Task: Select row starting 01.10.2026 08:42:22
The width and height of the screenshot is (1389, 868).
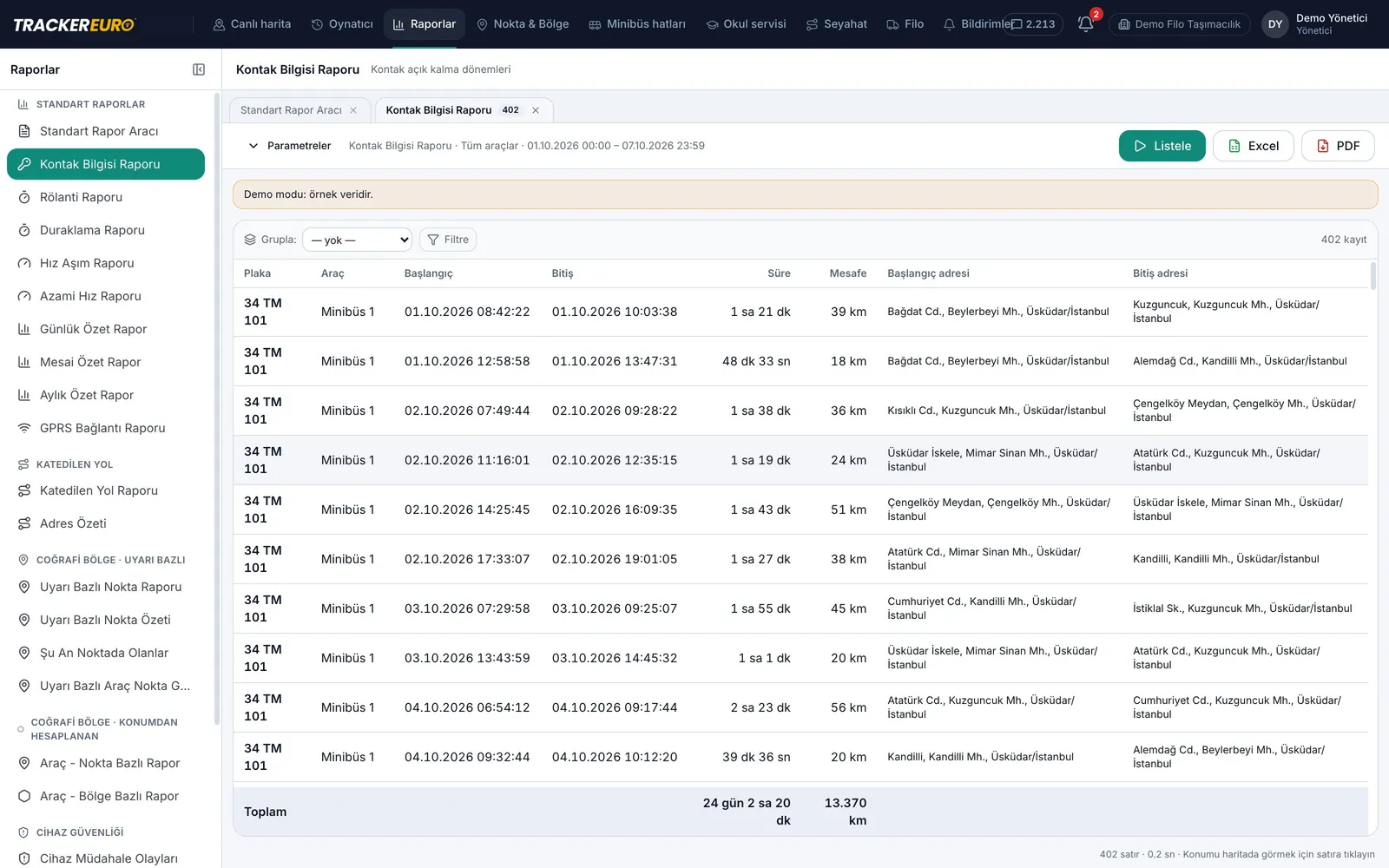Action: click(x=800, y=312)
